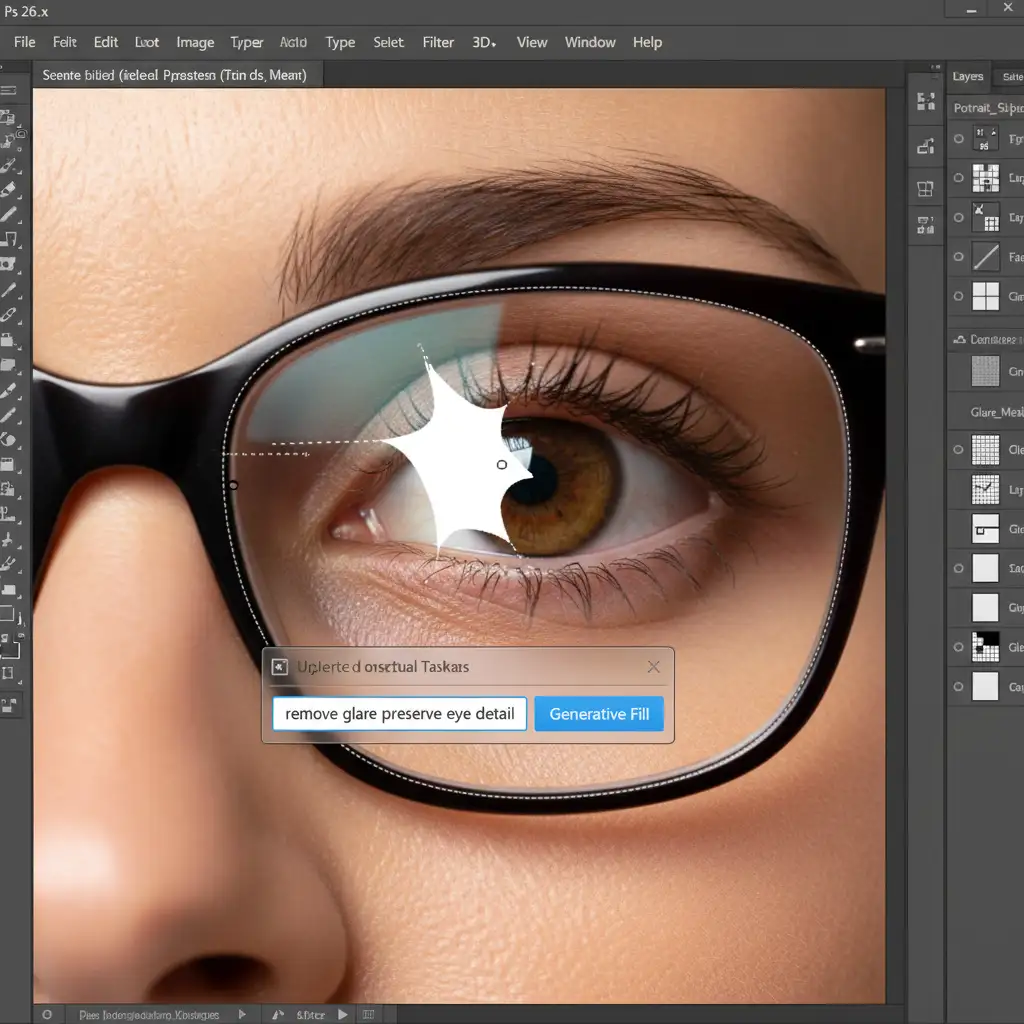Click the fourth icon in the collapsed panel dock
1024x1024 pixels.
[925, 226]
